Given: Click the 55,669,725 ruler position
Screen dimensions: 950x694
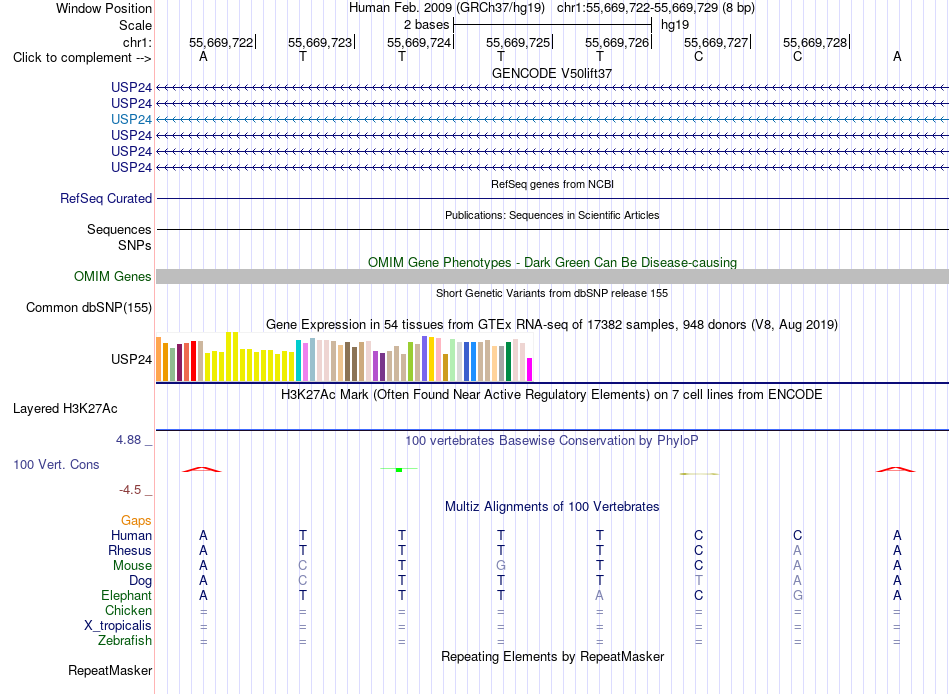Looking at the screenshot, I should (518, 42).
